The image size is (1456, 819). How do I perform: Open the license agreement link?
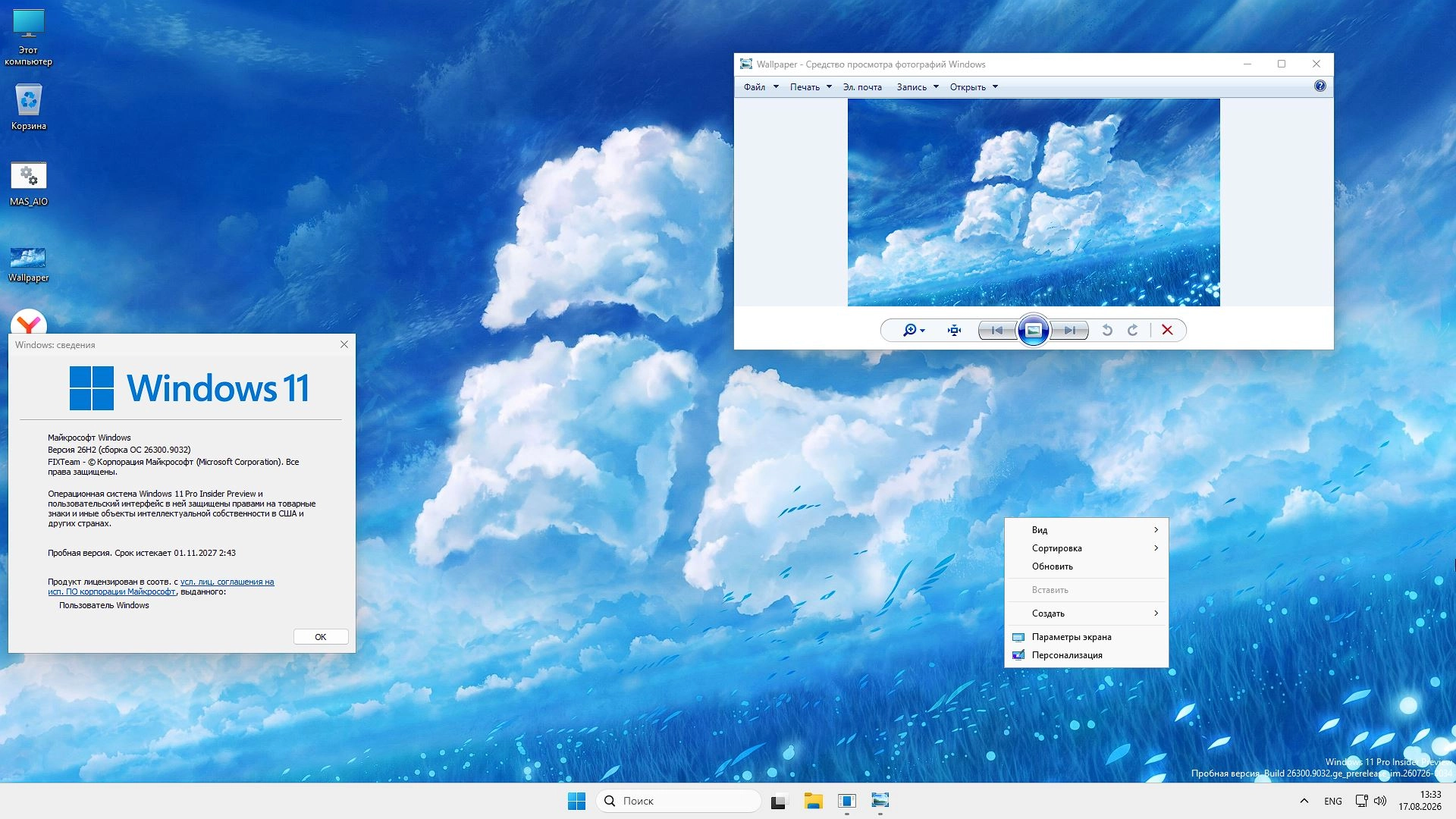(x=161, y=587)
